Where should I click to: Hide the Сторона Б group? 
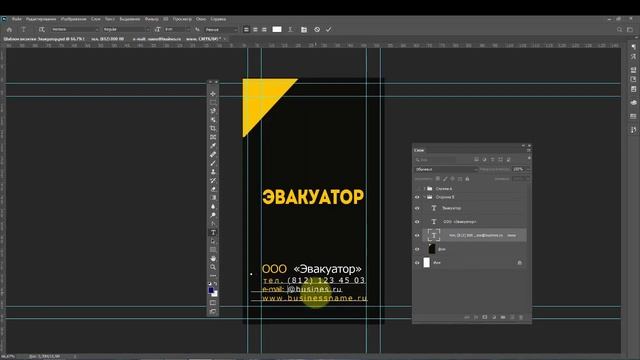[x=417, y=197]
